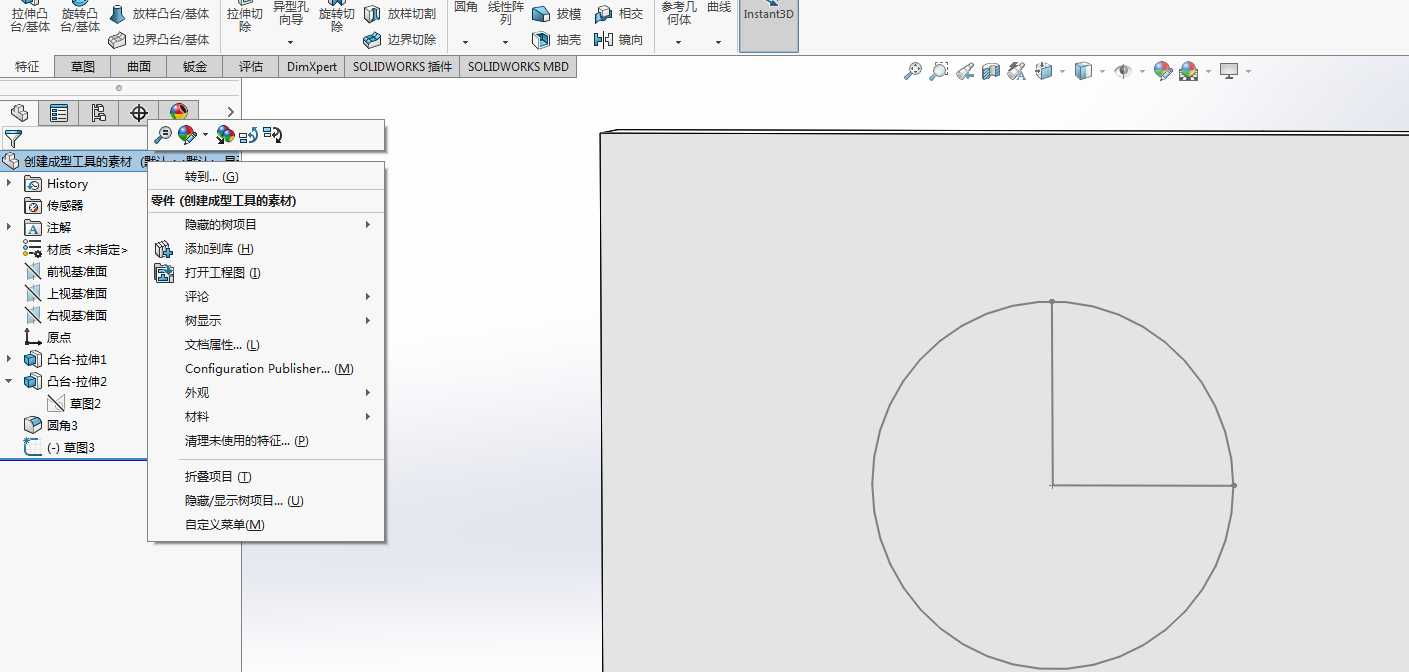Open the Display Style dropdown arrow
The height and width of the screenshot is (672, 1409).
click(x=1101, y=72)
